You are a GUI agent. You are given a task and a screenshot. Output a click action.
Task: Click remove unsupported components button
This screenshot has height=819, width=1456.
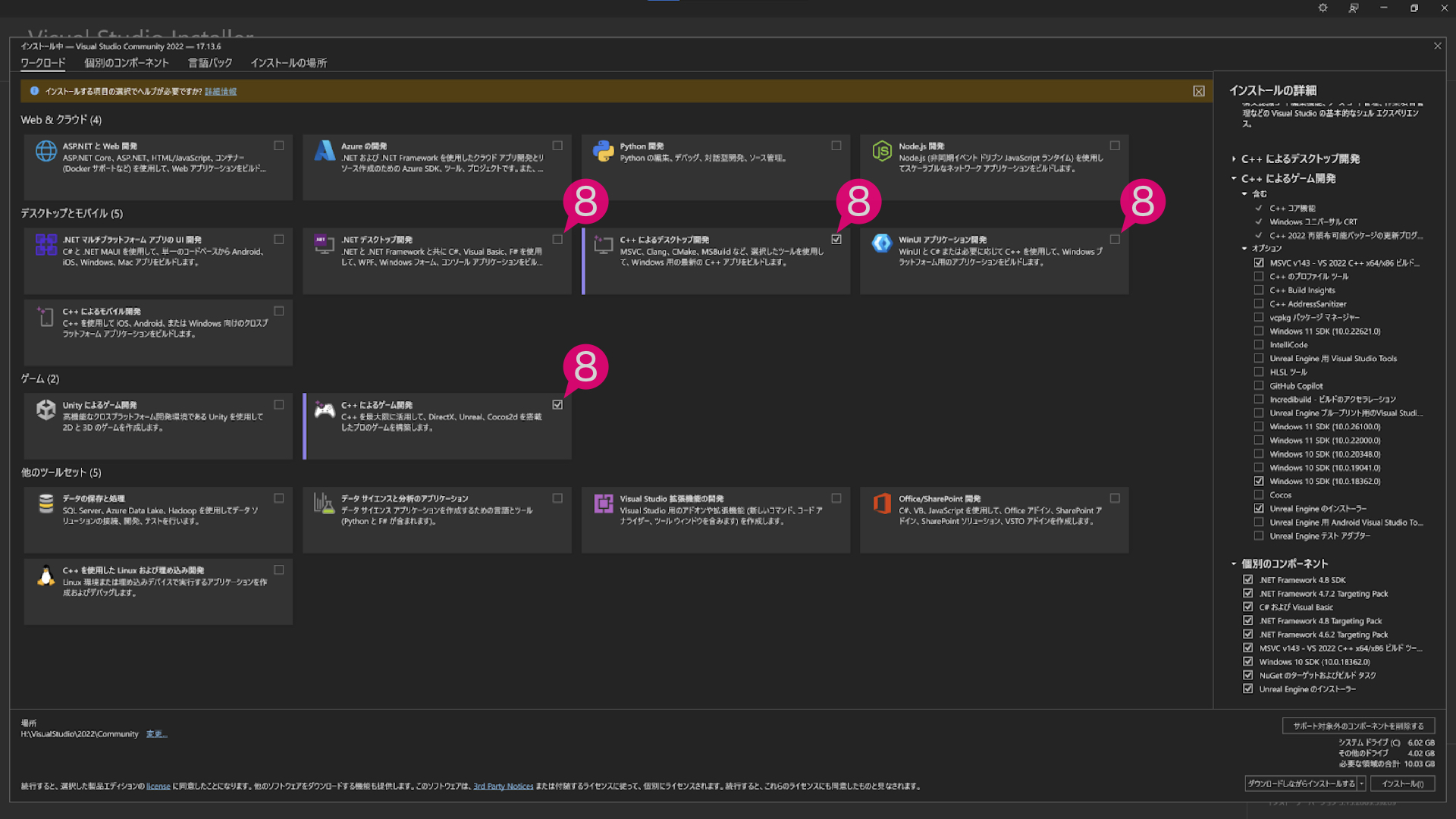pos(1358,726)
